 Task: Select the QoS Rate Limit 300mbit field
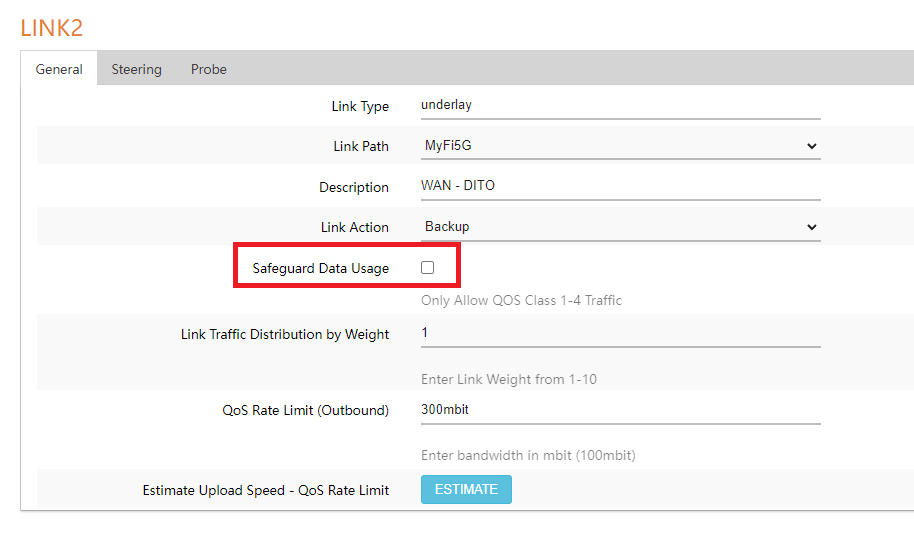[x=620, y=409]
